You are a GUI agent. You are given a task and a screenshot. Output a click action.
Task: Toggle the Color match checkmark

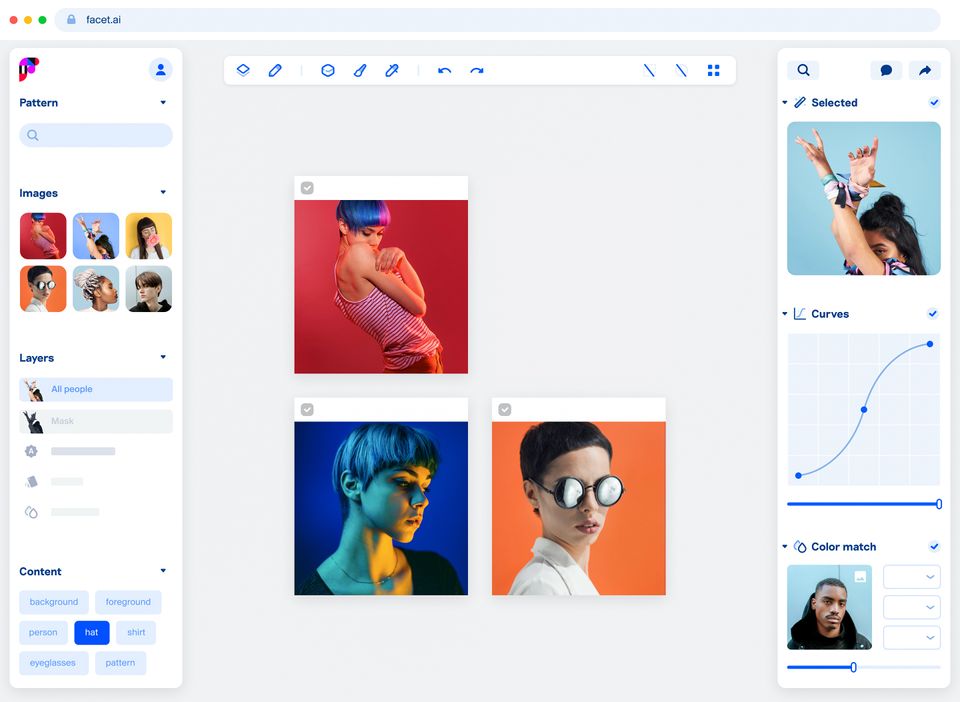coord(934,547)
